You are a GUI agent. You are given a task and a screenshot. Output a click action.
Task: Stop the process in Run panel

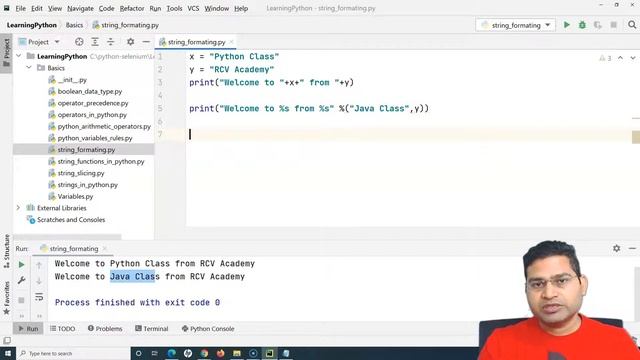[x=21, y=300]
